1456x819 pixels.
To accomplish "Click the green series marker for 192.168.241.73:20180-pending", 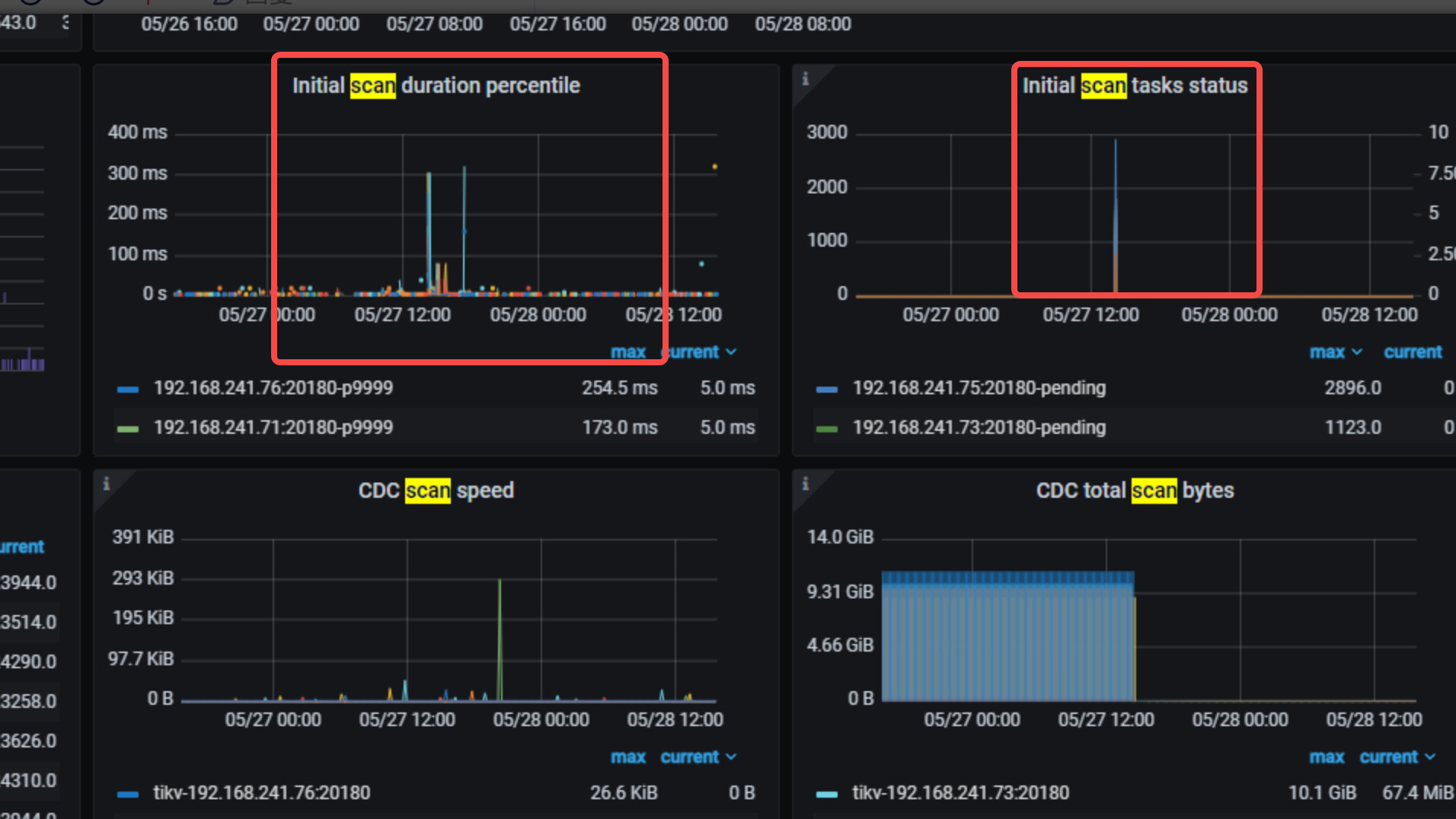I will pyautogui.click(x=826, y=429).
